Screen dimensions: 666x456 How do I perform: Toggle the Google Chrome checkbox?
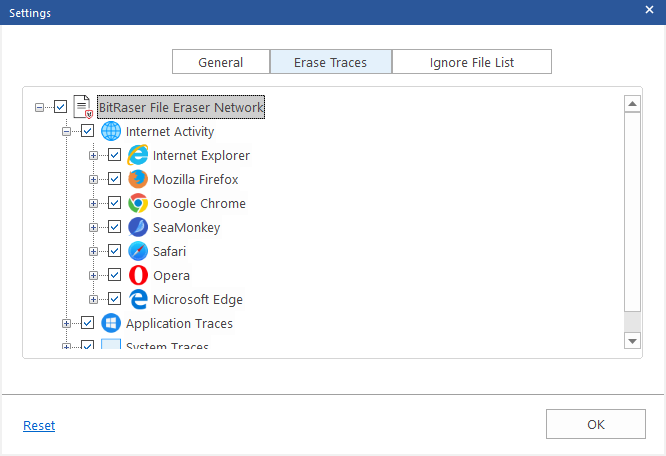[x=114, y=203]
